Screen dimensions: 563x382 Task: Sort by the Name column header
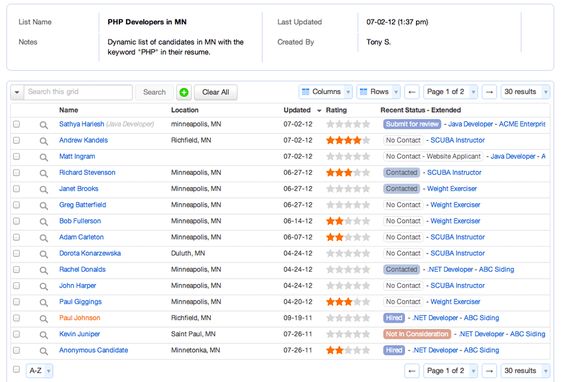[69, 110]
